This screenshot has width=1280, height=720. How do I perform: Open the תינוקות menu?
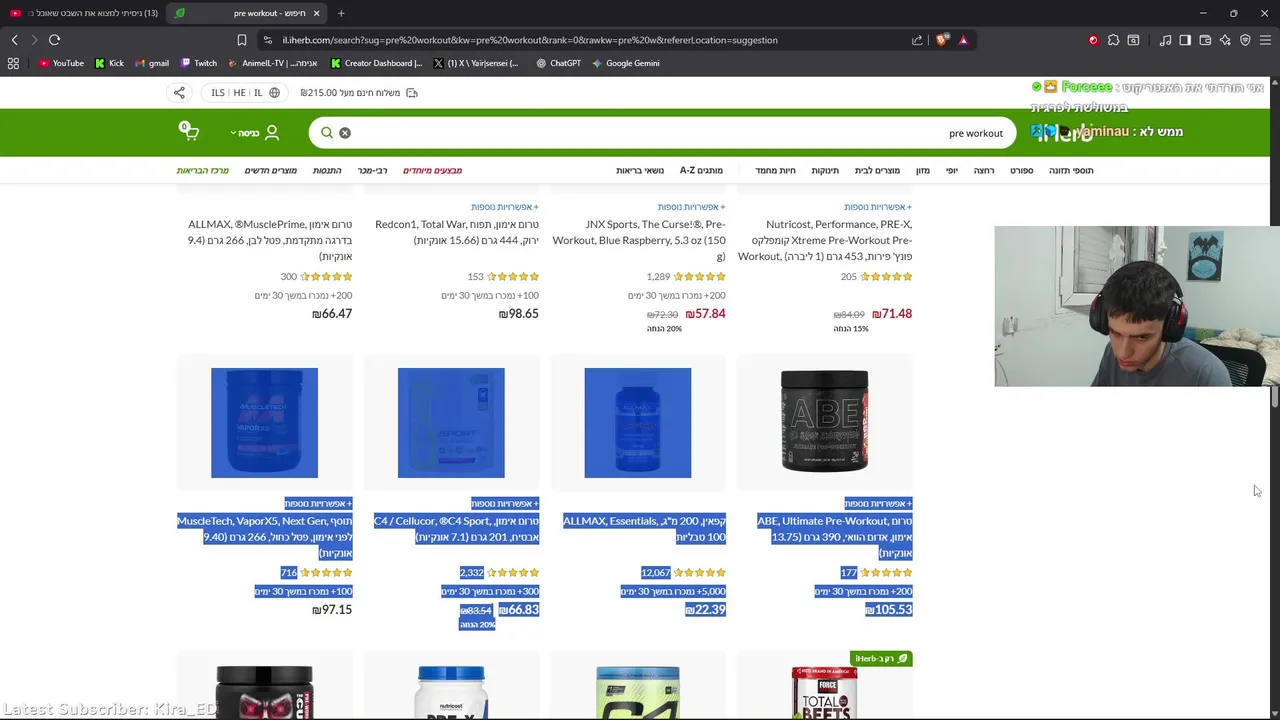[825, 170]
